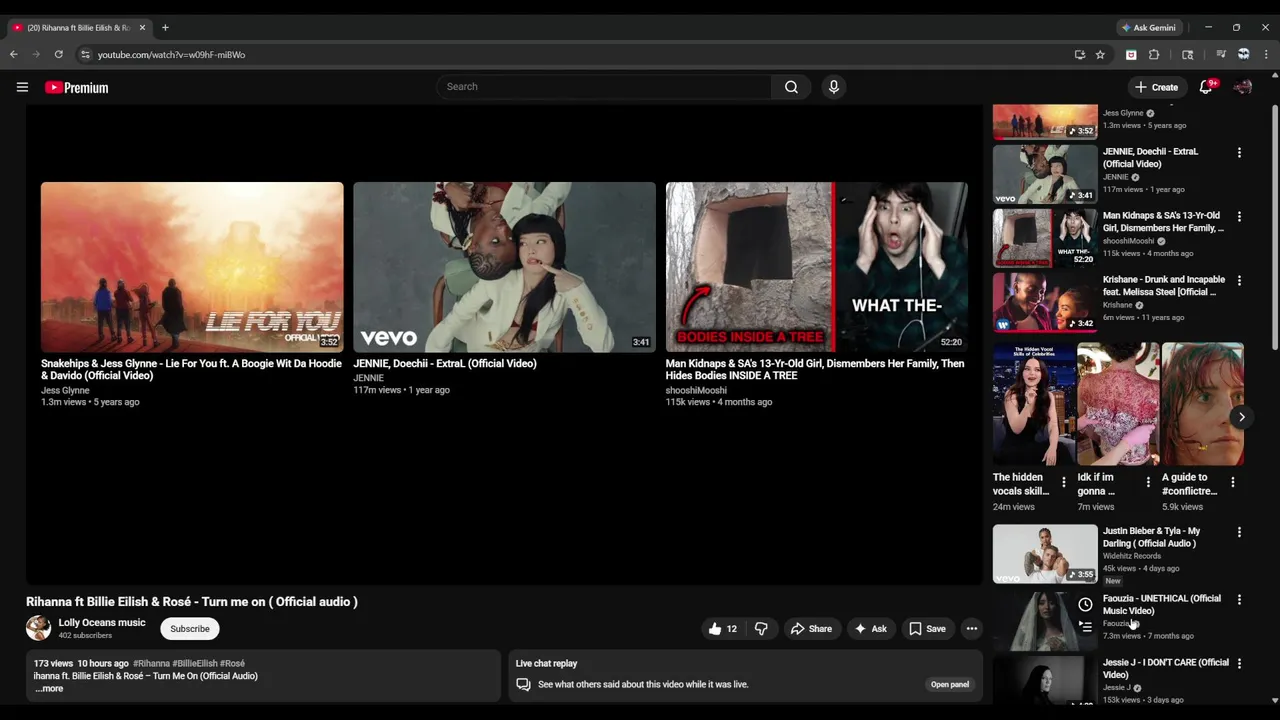Click site info icon in address bar
Image resolution: width=1280 pixels, height=720 pixels.
coord(85,55)
